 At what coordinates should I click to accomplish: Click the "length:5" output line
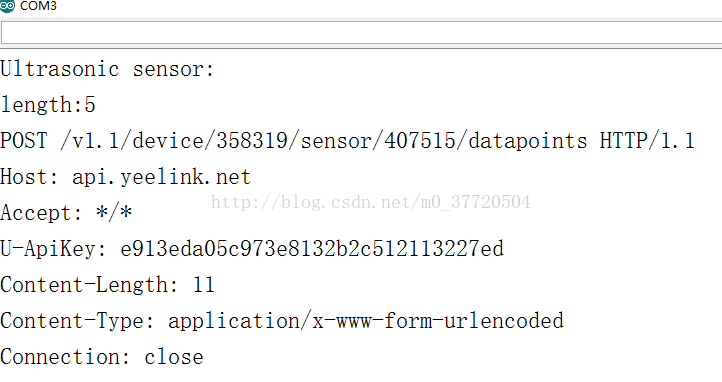pos(48,105)
